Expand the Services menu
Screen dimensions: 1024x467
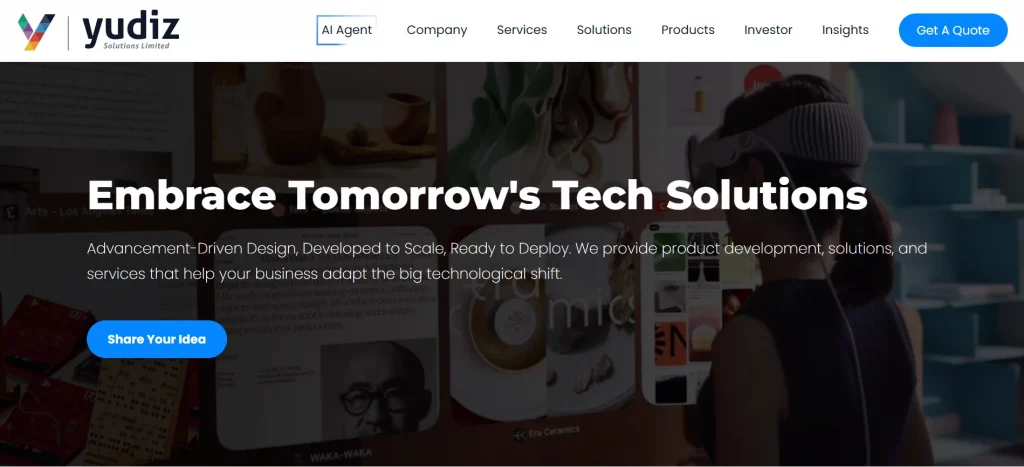tap(522, 30)
